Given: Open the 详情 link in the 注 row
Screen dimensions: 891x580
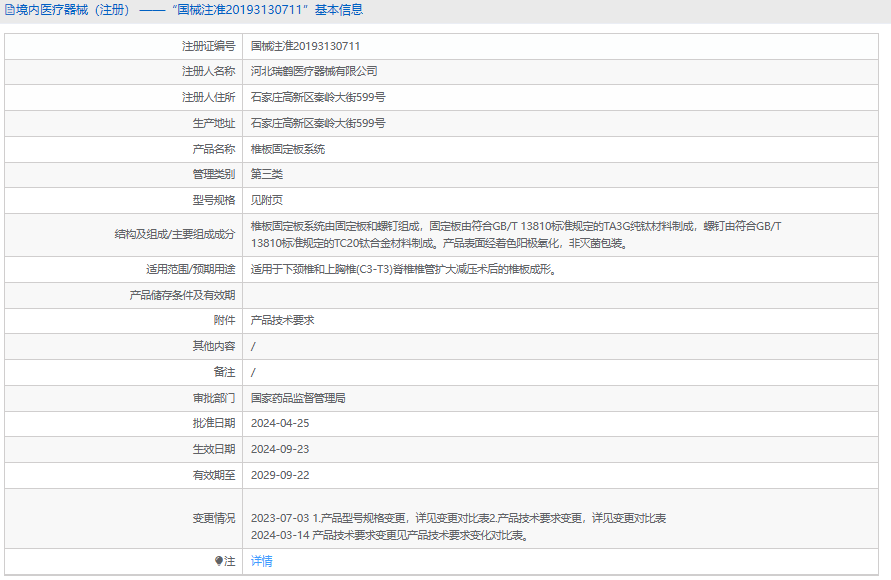Looking at the screenshot, I should pos(261,561).
